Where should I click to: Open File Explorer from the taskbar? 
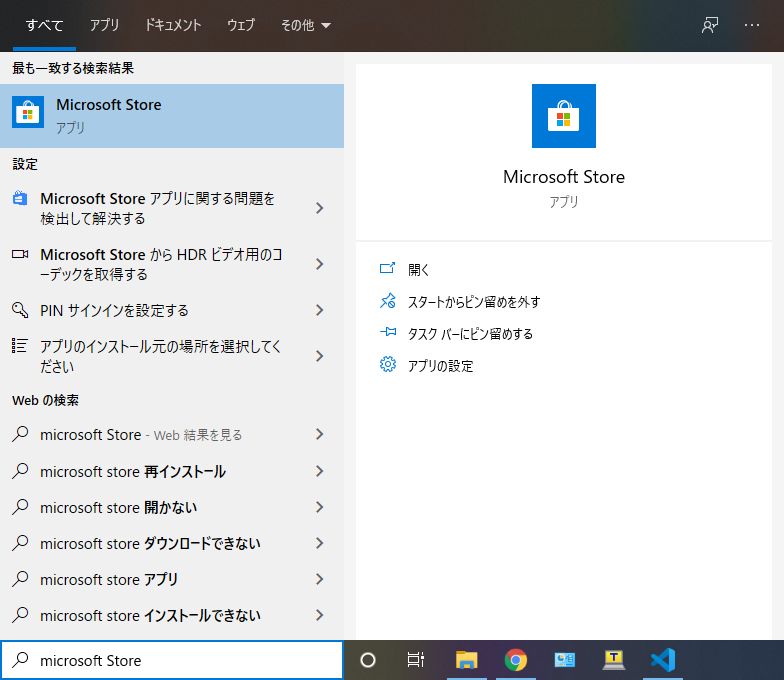point(466,660)
